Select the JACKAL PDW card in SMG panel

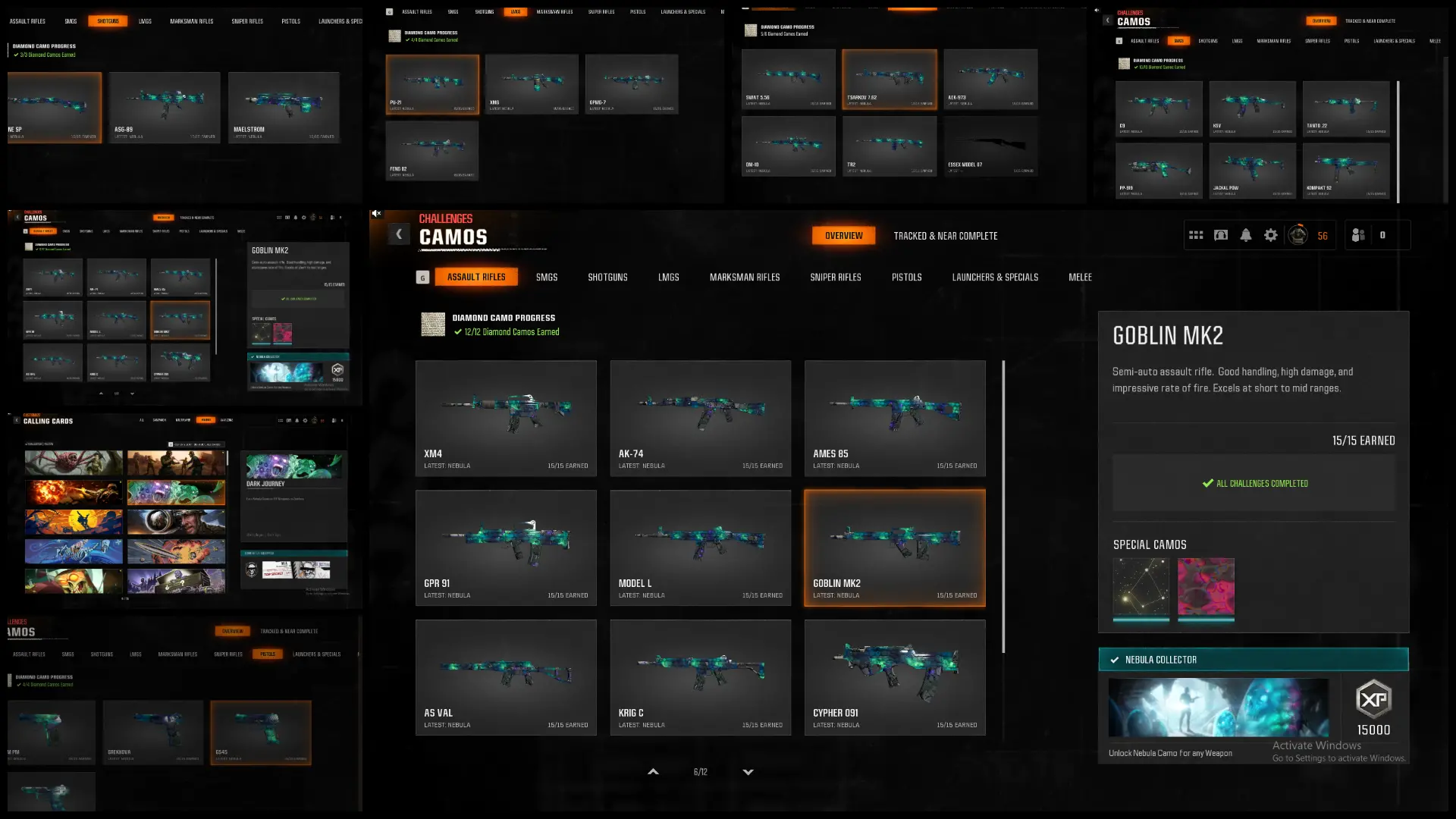1252,171
